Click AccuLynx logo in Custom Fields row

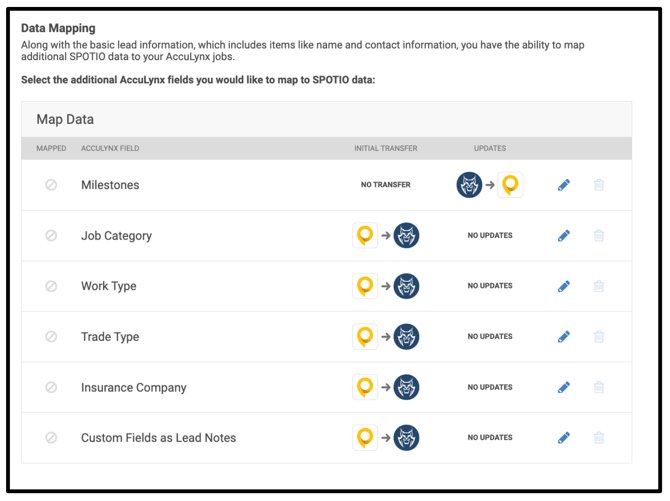406,438
